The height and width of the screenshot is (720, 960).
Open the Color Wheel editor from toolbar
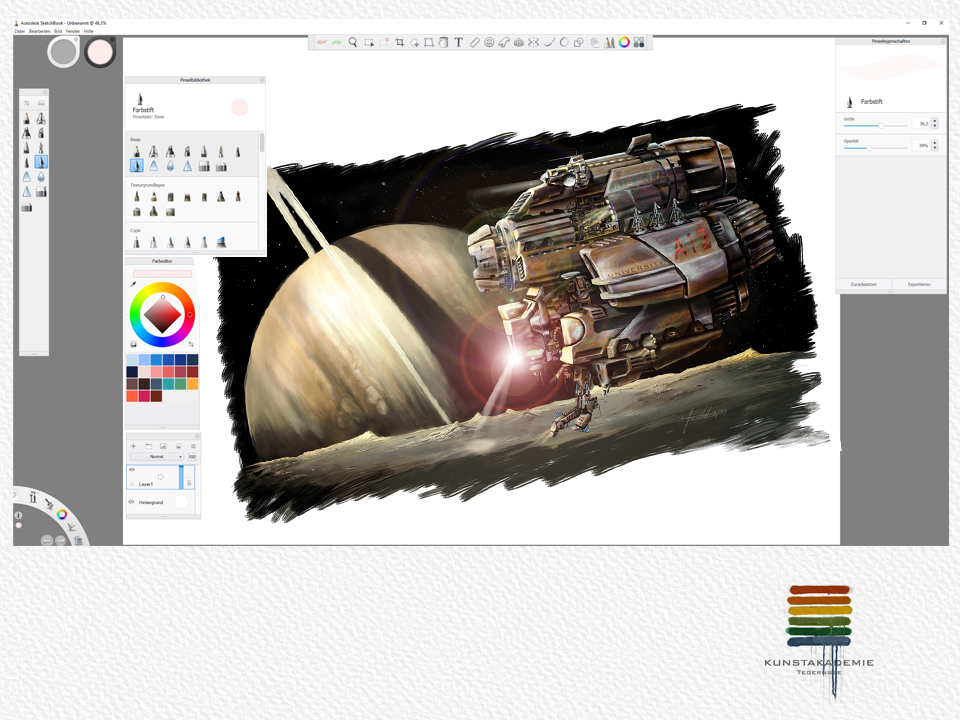pyautogui.click(x=624, y=42)
